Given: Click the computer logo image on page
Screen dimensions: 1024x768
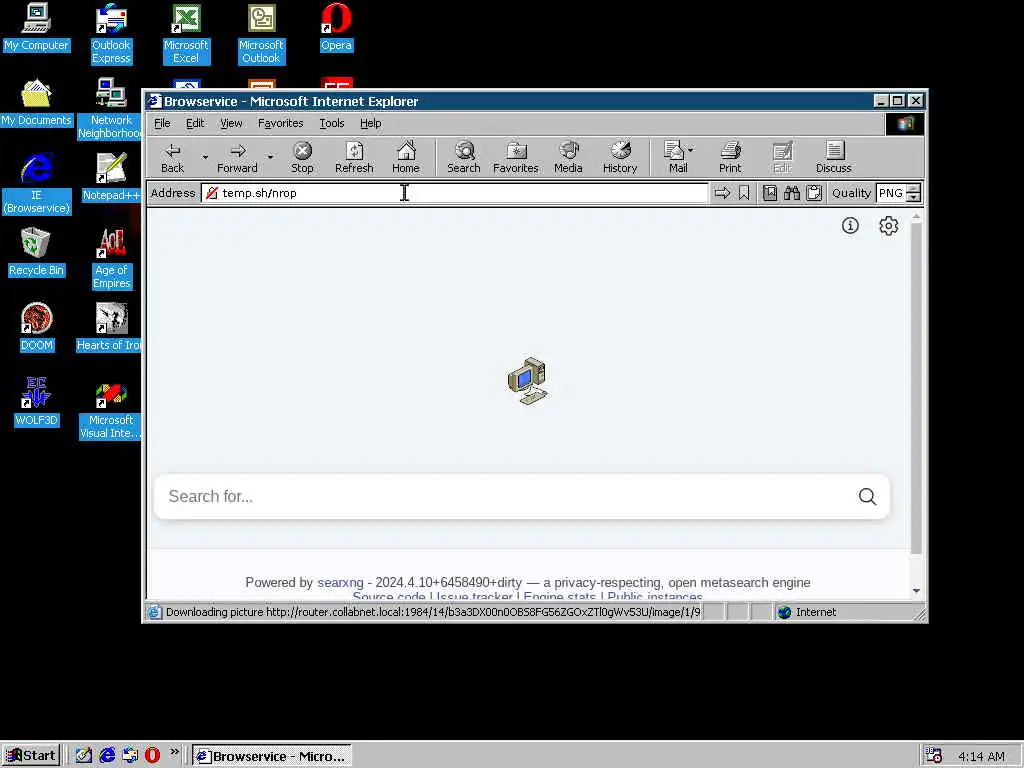Looking at the screenshot, I should point(528,381).
